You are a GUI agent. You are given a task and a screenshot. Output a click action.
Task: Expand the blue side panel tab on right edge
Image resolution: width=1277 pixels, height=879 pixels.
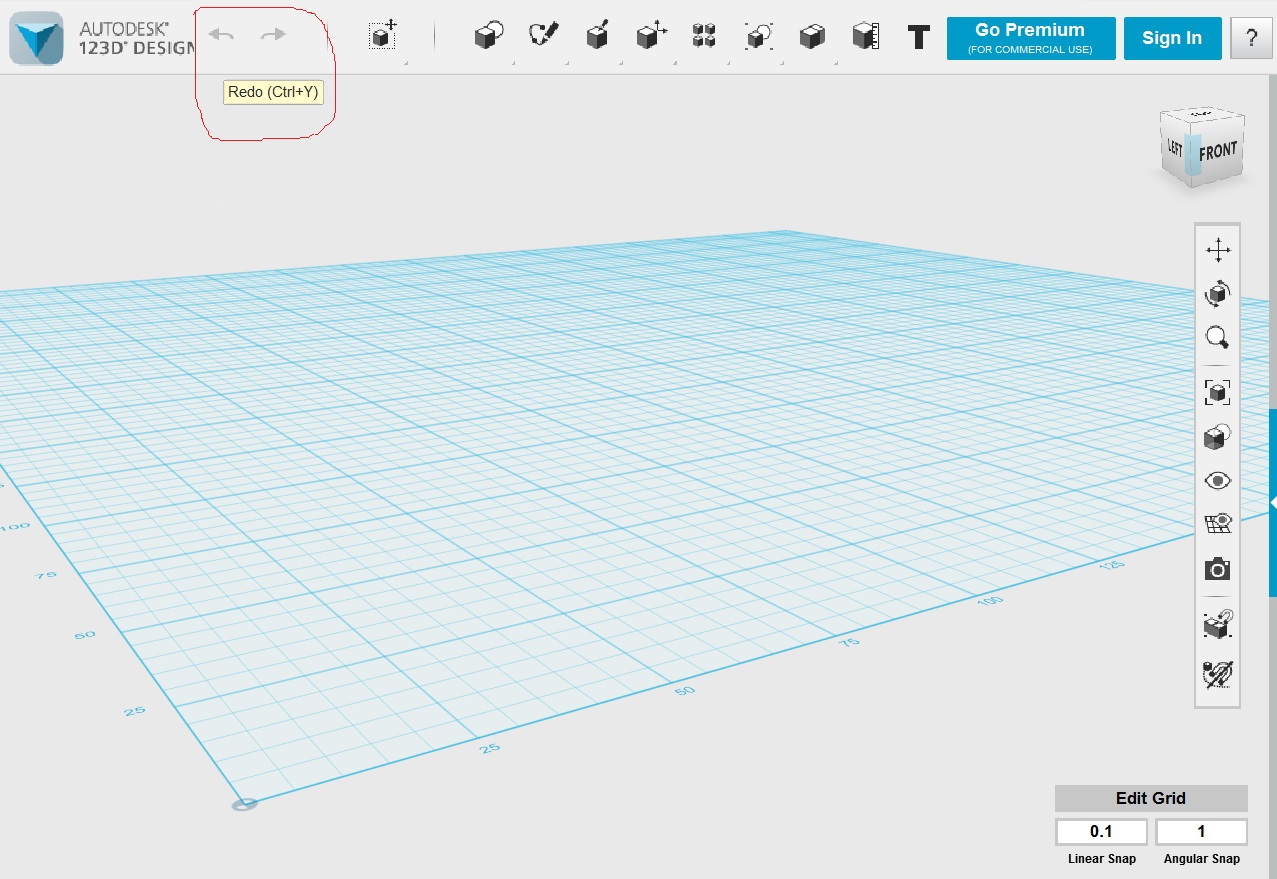tap(1273, 502)
